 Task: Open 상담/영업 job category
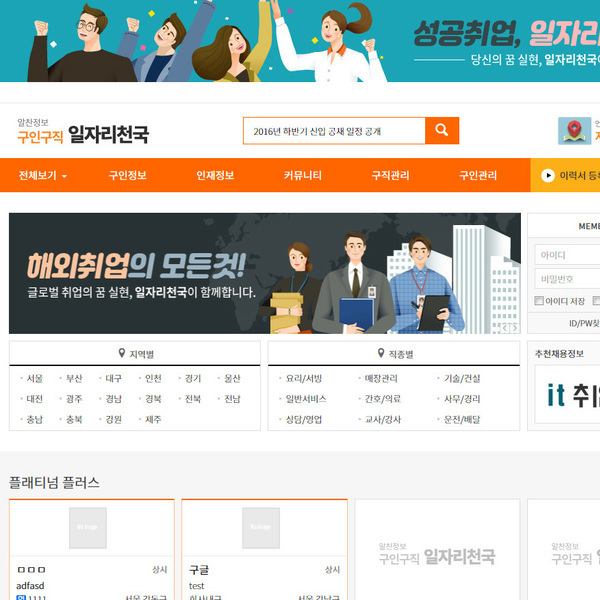click(304, 419)
